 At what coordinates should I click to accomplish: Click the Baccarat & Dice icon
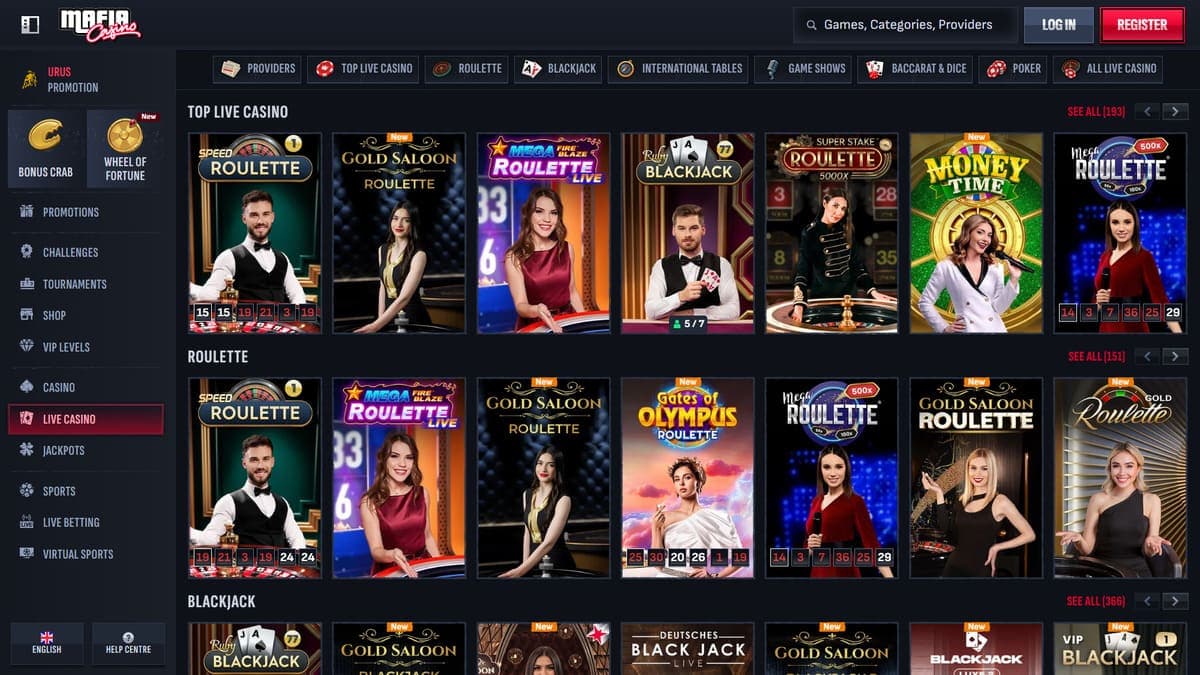(x=875, y=68)
